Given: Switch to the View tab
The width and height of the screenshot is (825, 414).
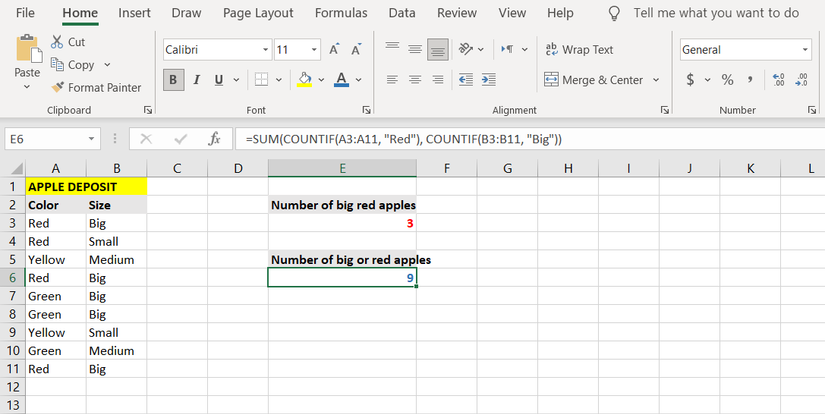Looking at the screenshot, I should pyautogui.click(x=512, y=13).
